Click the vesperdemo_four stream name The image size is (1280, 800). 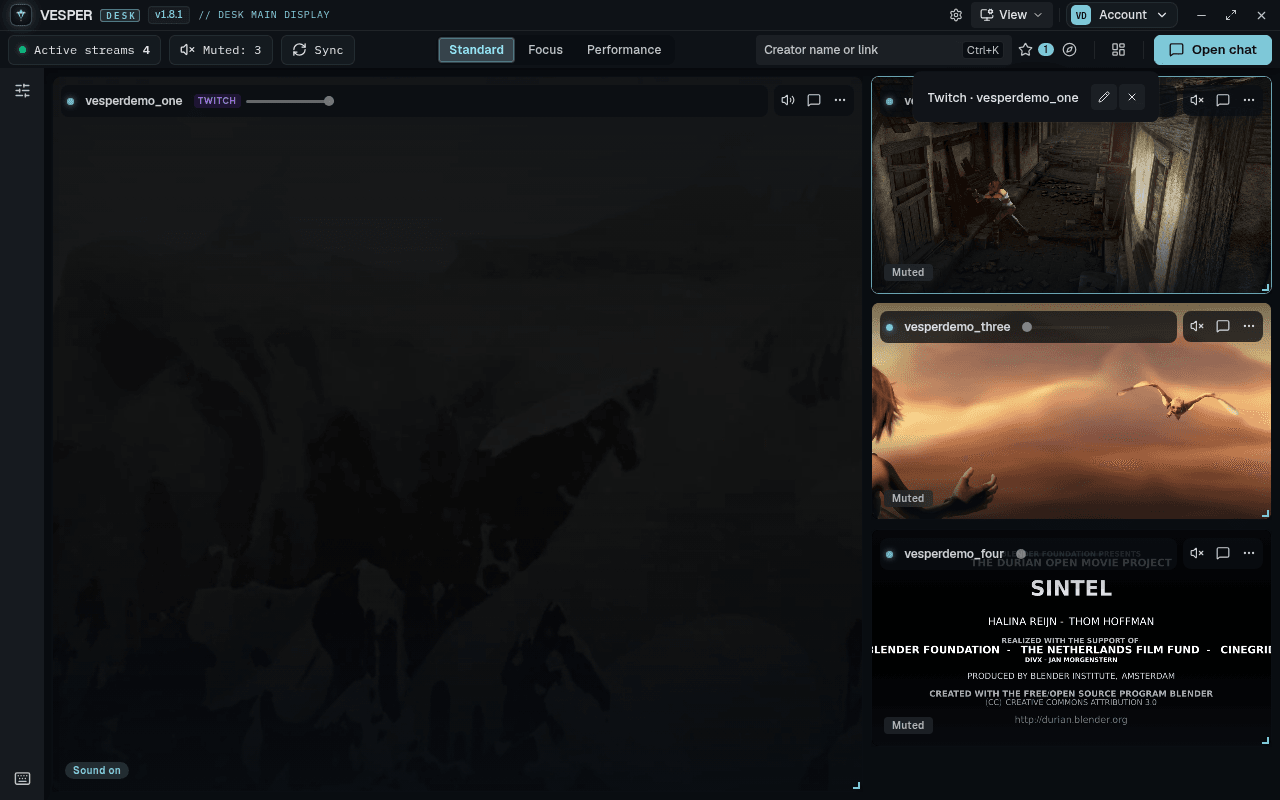click(954, 554)
